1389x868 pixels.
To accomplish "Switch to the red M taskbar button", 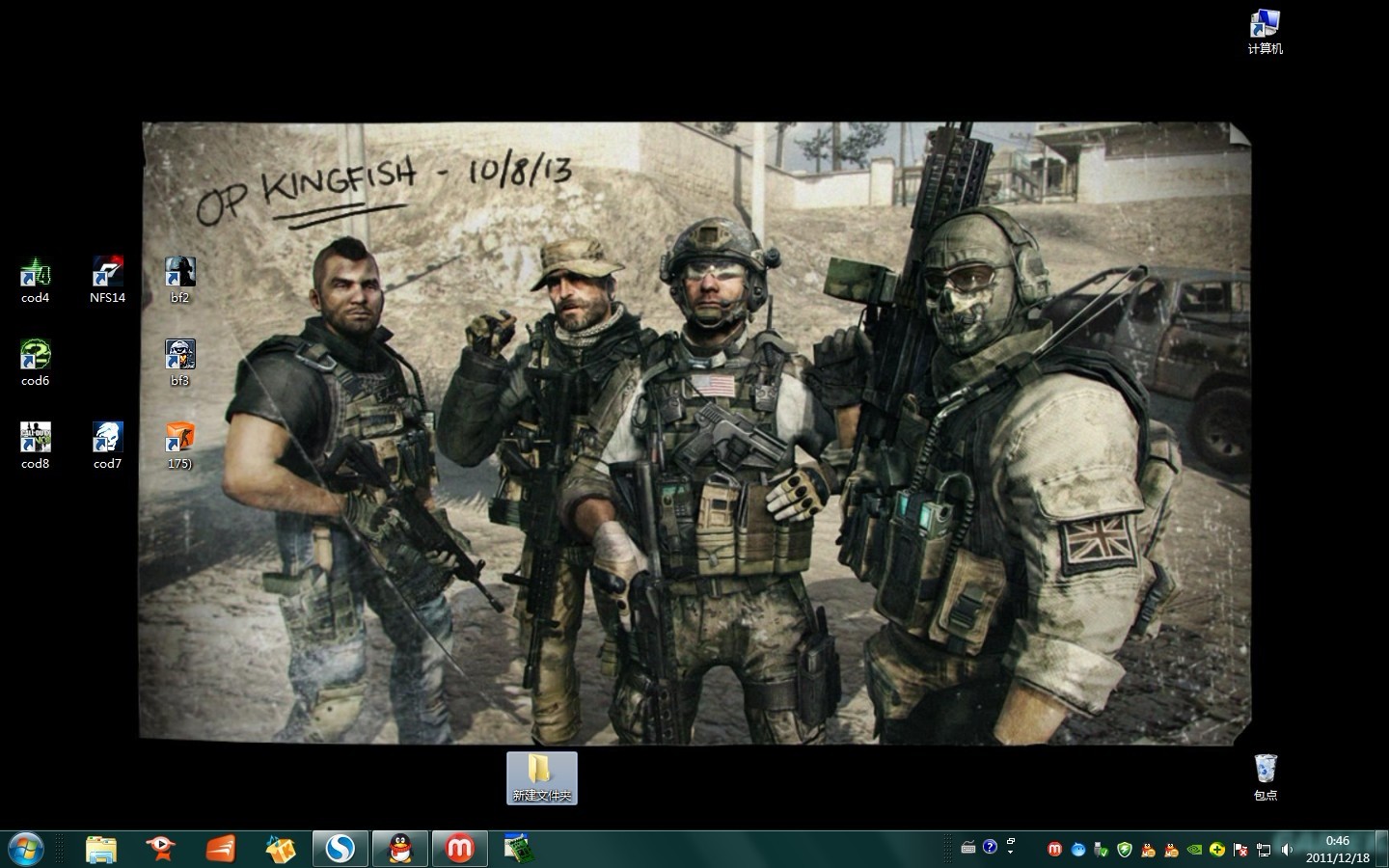I will coord(459,849).
